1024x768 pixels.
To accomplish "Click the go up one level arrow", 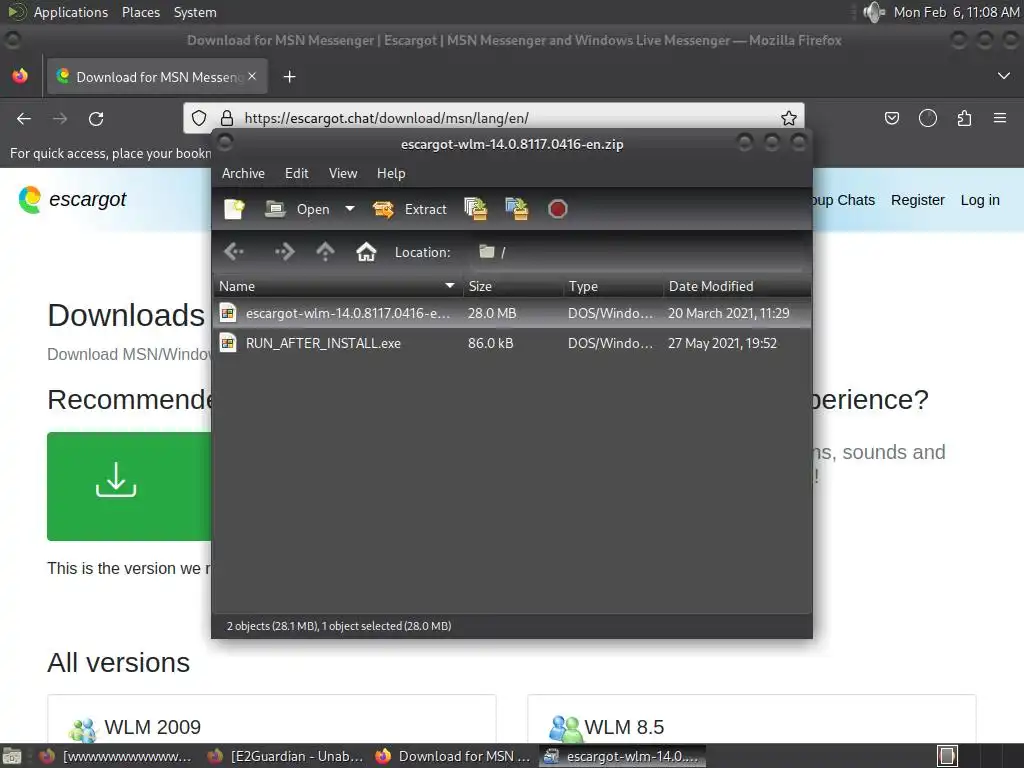I will (x=325, y=251).
